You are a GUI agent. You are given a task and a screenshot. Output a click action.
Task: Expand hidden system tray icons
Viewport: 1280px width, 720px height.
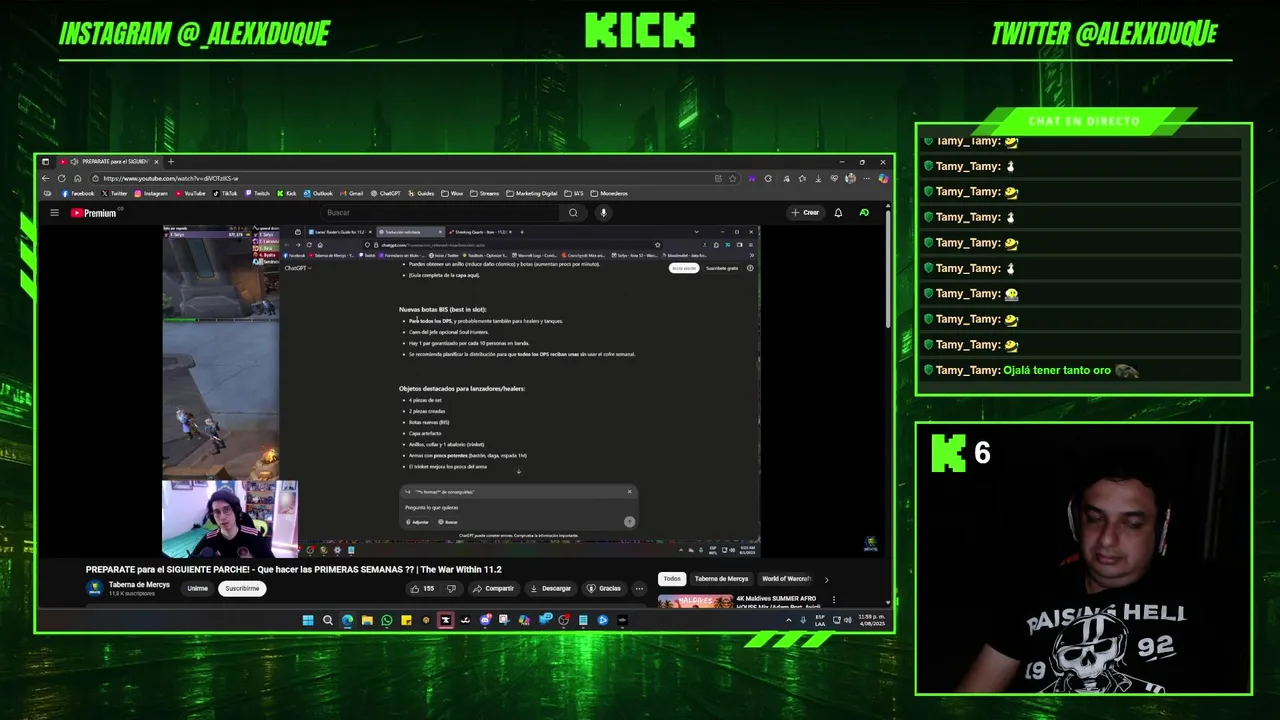(x=788, y=620)
